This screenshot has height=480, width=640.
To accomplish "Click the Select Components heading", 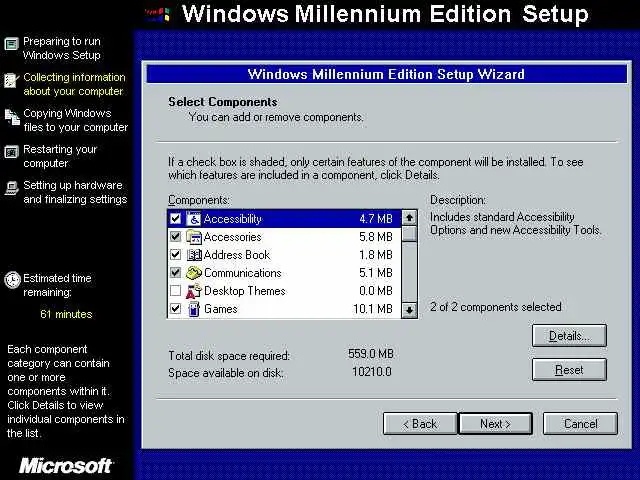I will coord(223,102).
